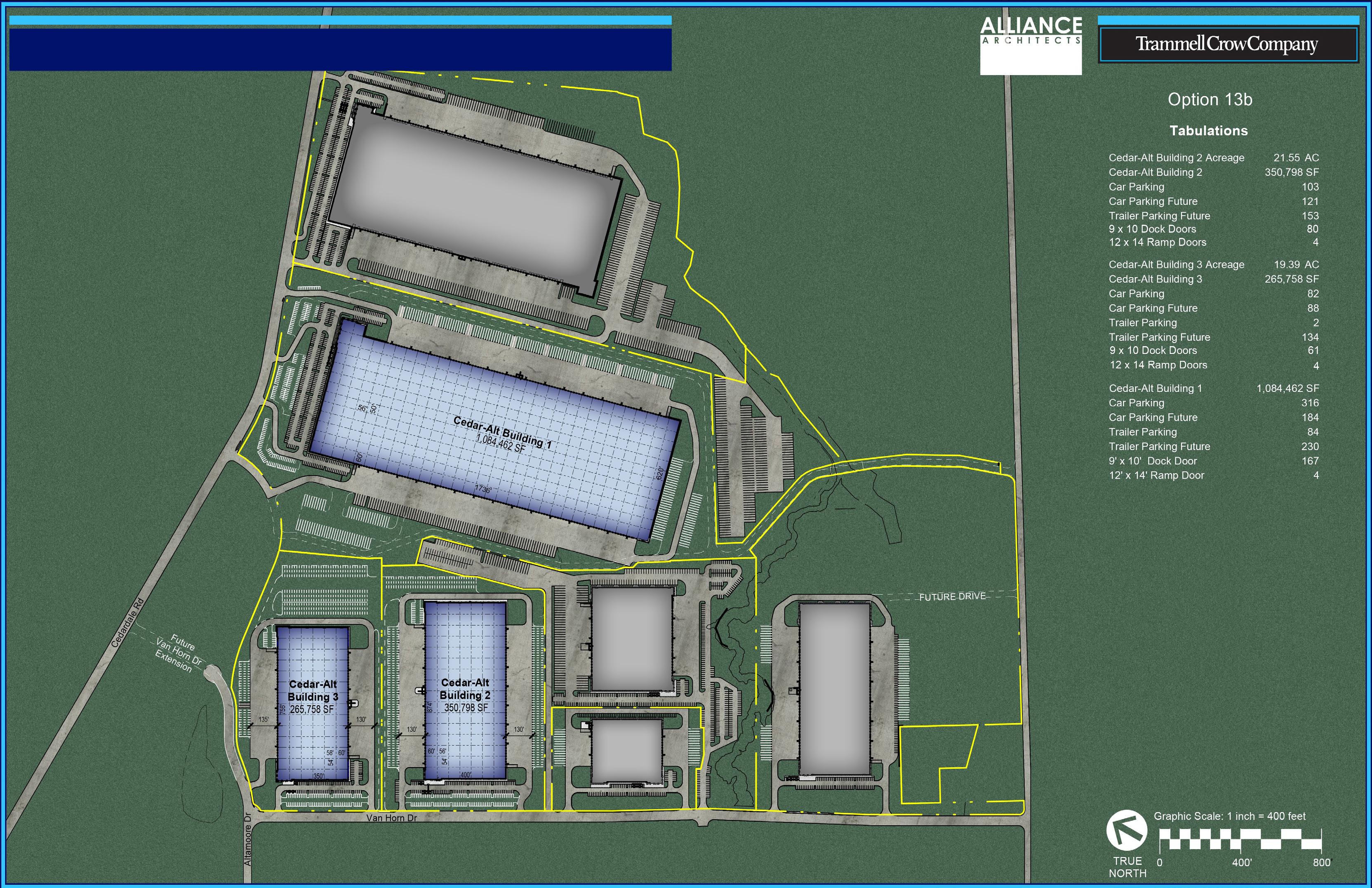Click the Trammell Crow Company logo
Viewport: 1372px width, 888px height.
1227,45
